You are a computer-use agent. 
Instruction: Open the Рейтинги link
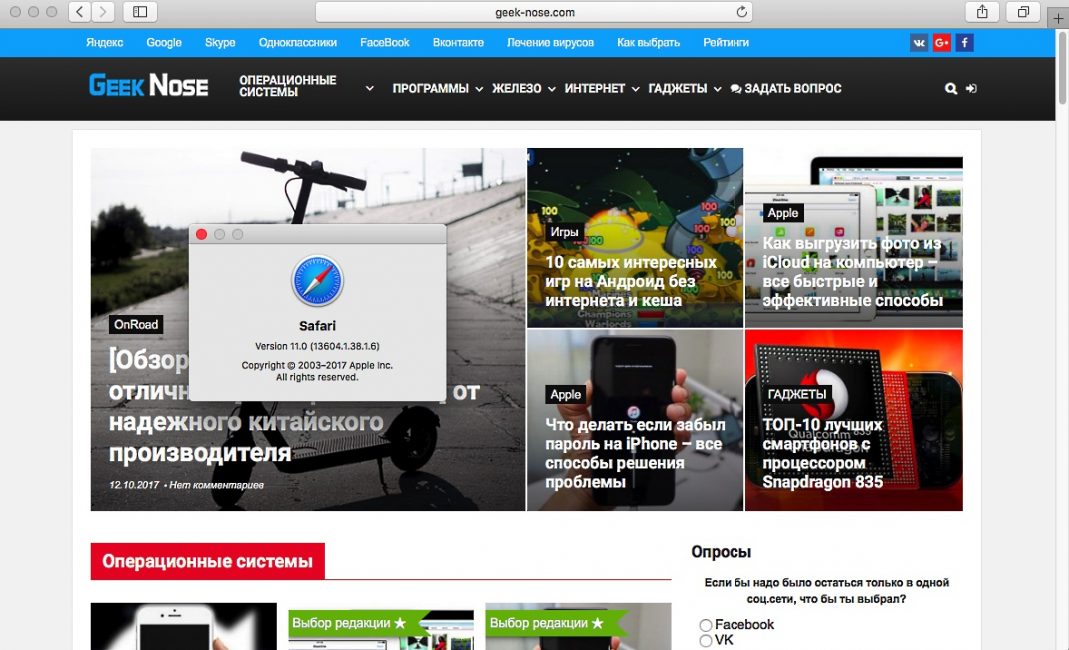(726, 42)
